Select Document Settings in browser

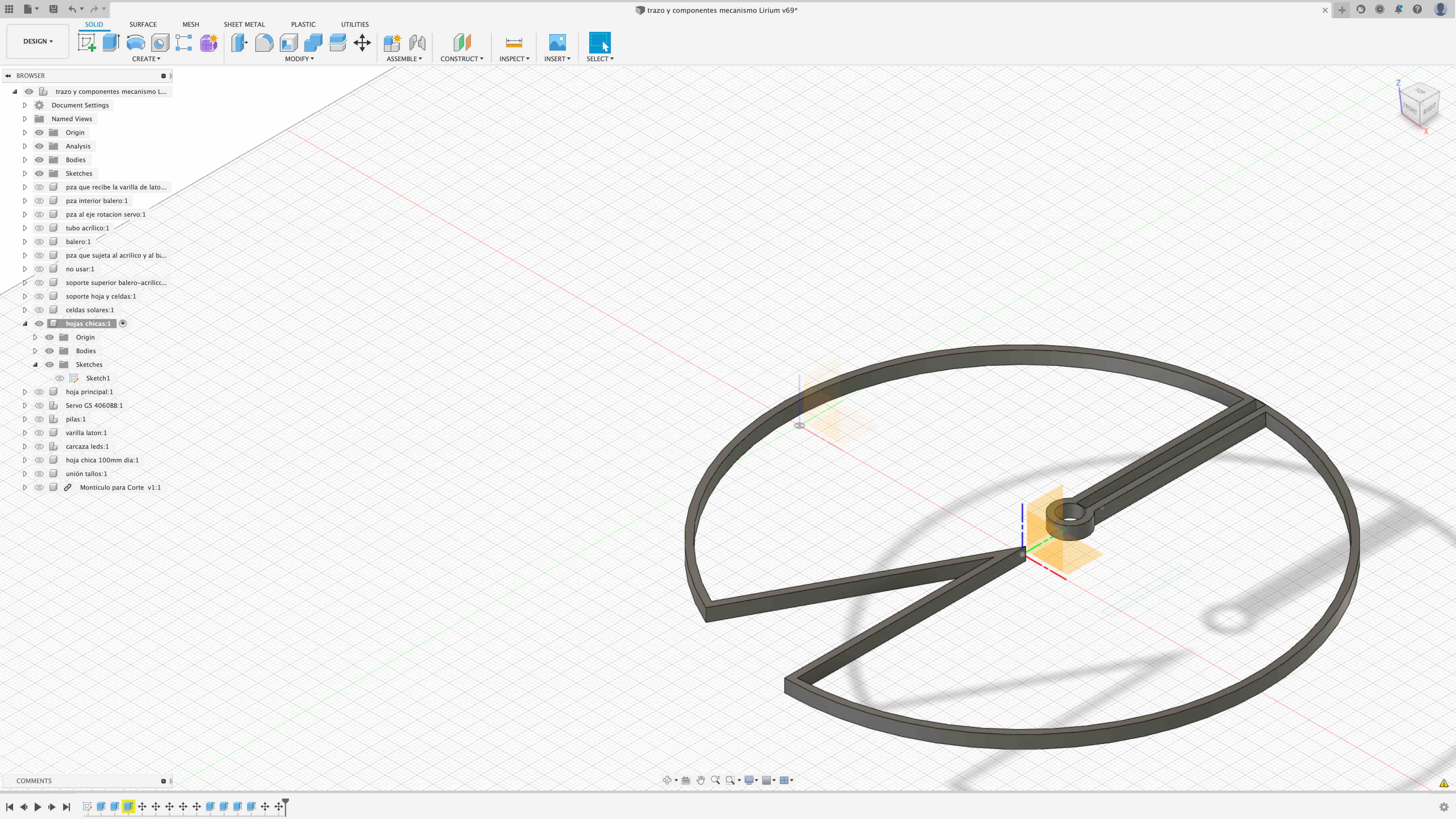pyautogui.click(x=80, y=105)
